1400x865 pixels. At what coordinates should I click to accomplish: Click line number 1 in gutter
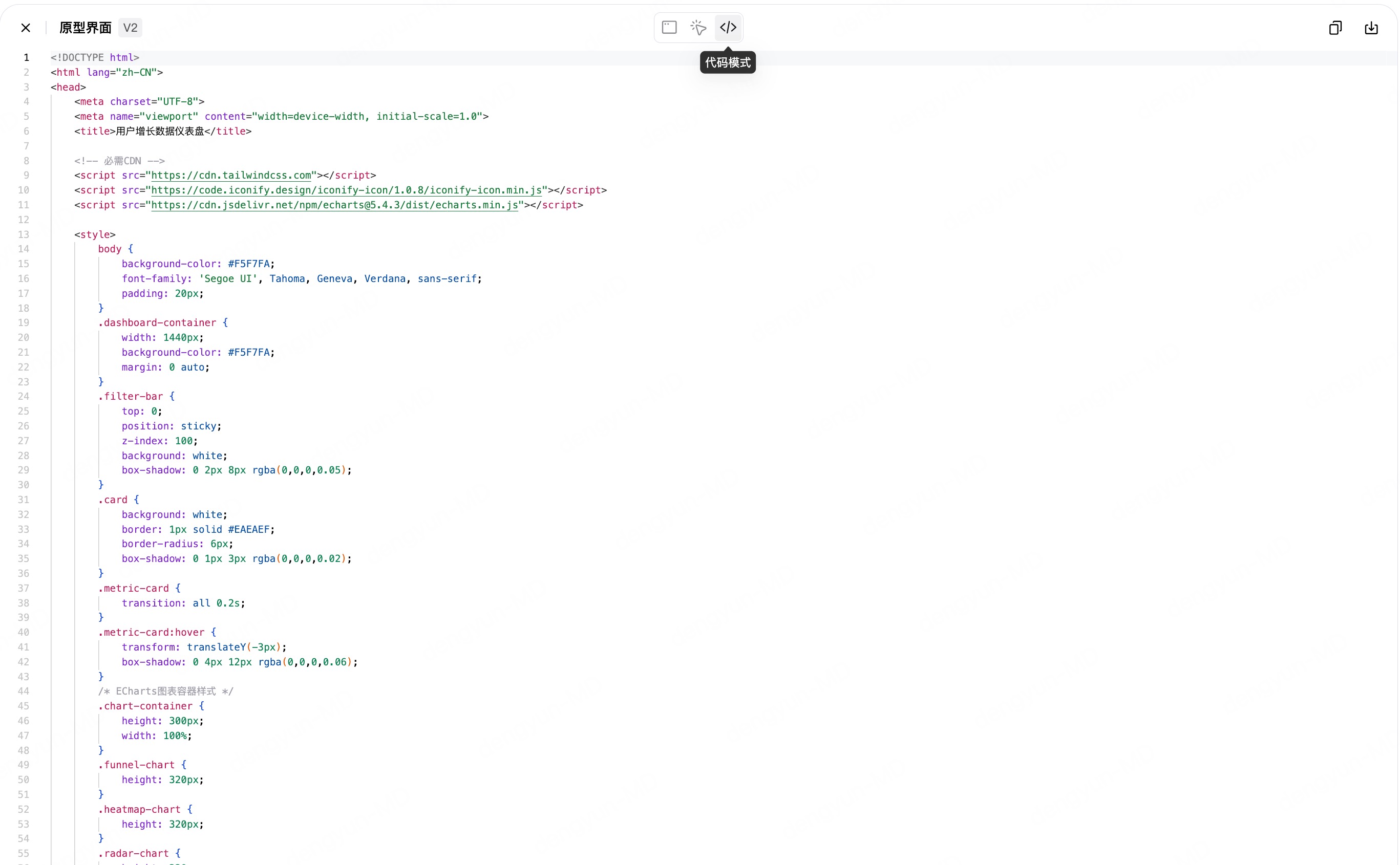point(26,57)
